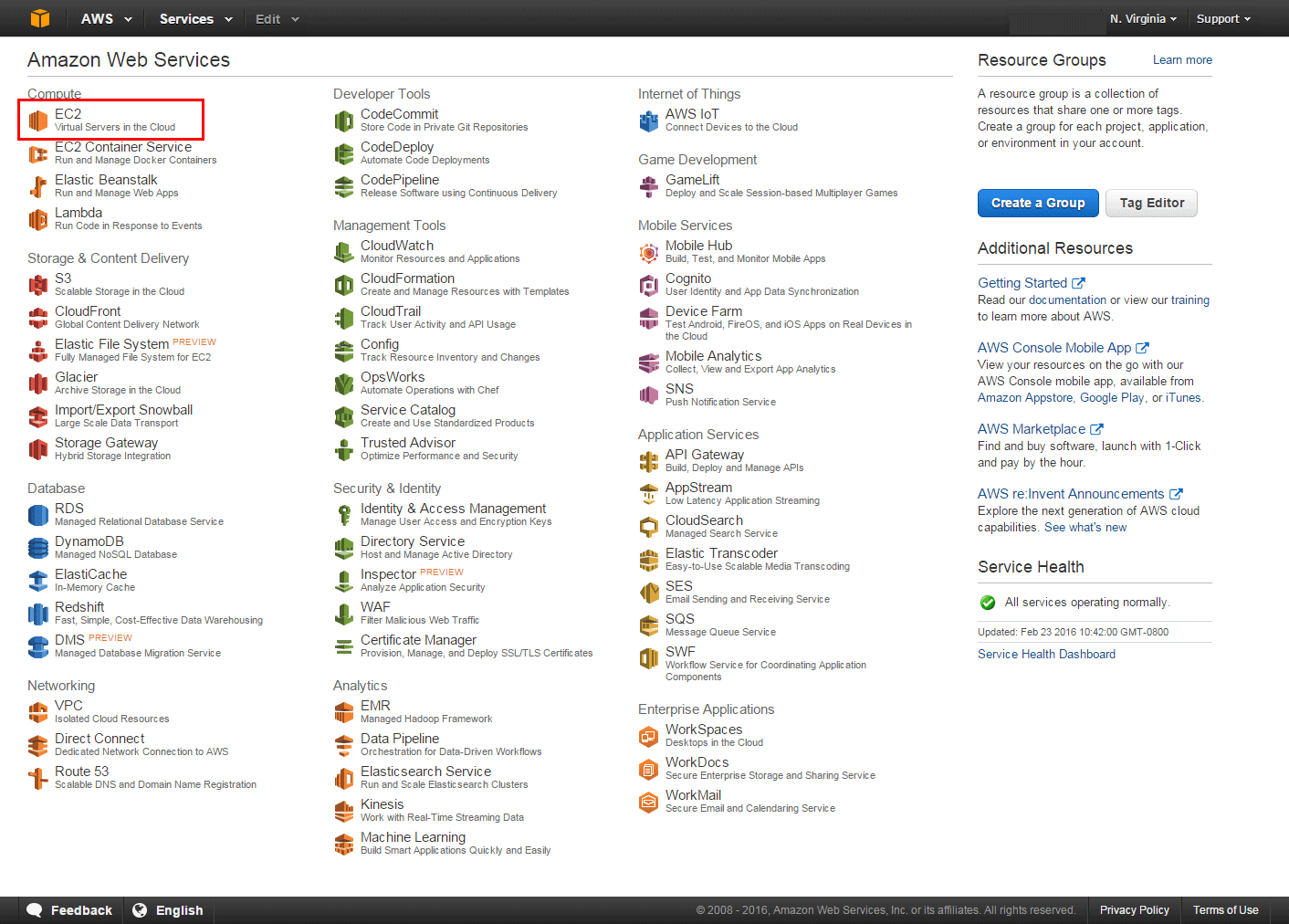Viewport: 1289px width, 924px height.
Task: Open the AWS Marketplace link
Action: [x=1040, y=429]
